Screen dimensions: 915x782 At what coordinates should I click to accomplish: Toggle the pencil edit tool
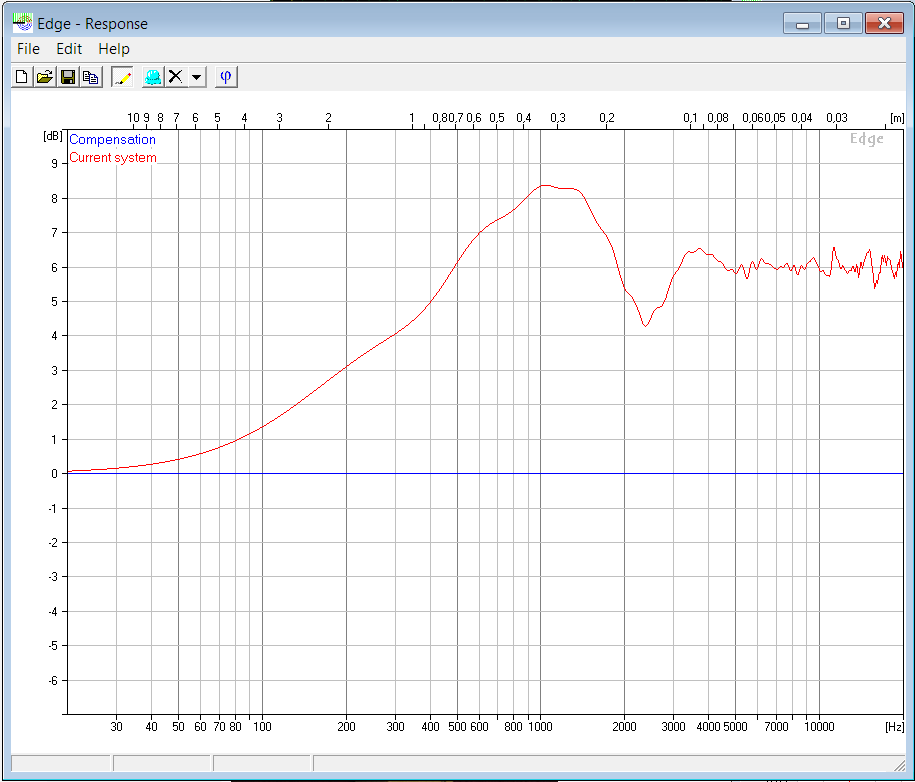[x=122, y=77]
